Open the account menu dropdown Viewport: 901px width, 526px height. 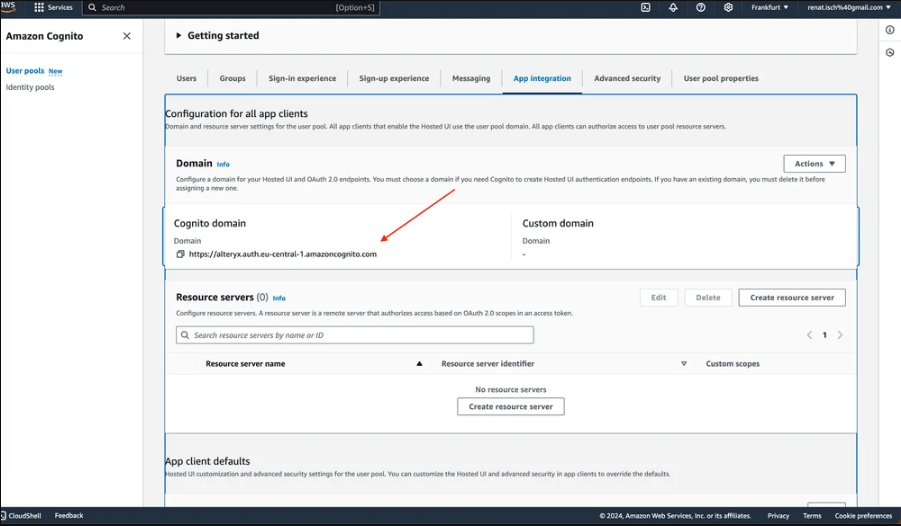pyautogui.click(x=849, y=7)
